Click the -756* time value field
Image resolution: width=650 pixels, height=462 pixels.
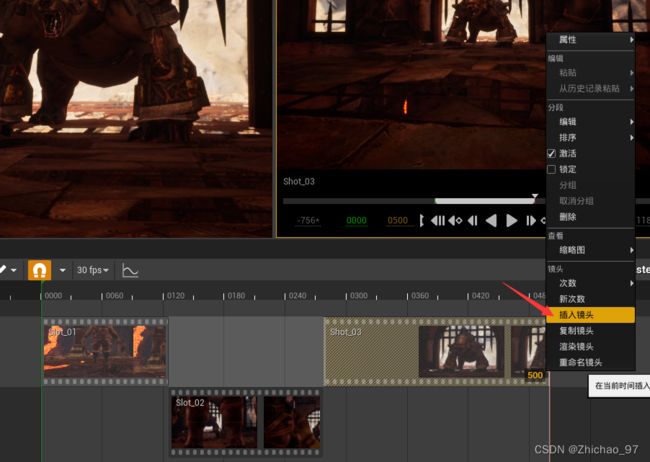pyautogui.click(x=308, y=221)
